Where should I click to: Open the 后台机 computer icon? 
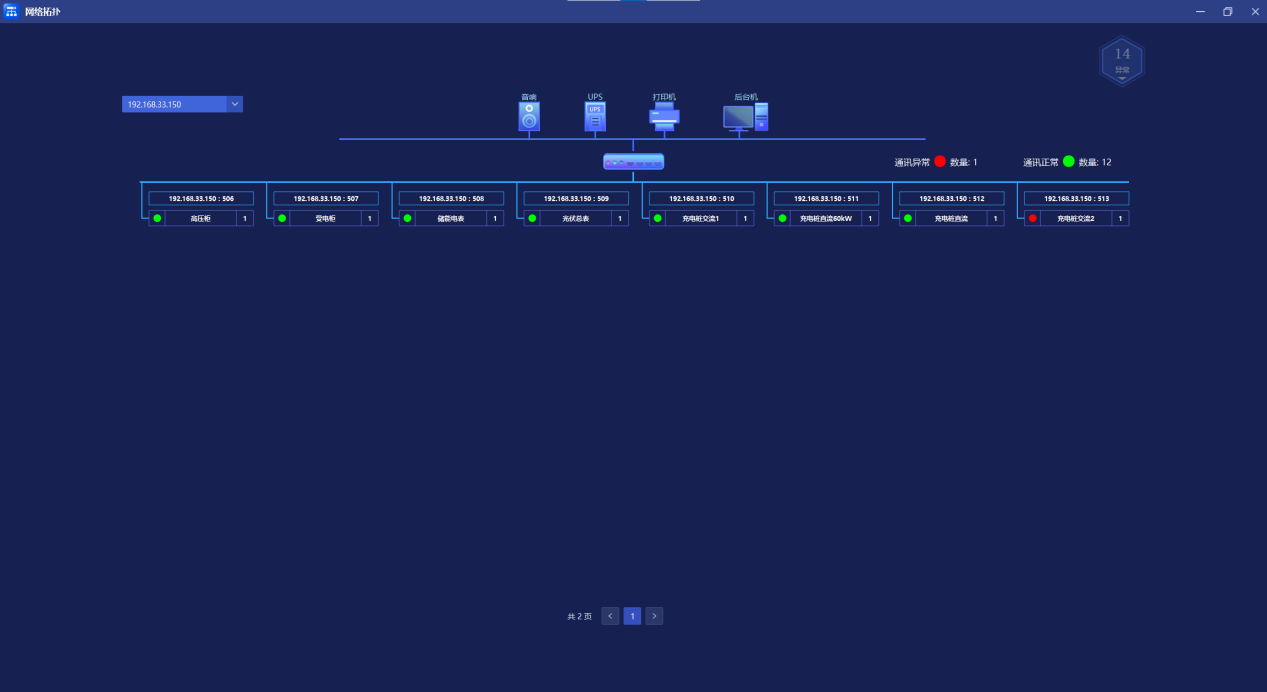(746, 118)
